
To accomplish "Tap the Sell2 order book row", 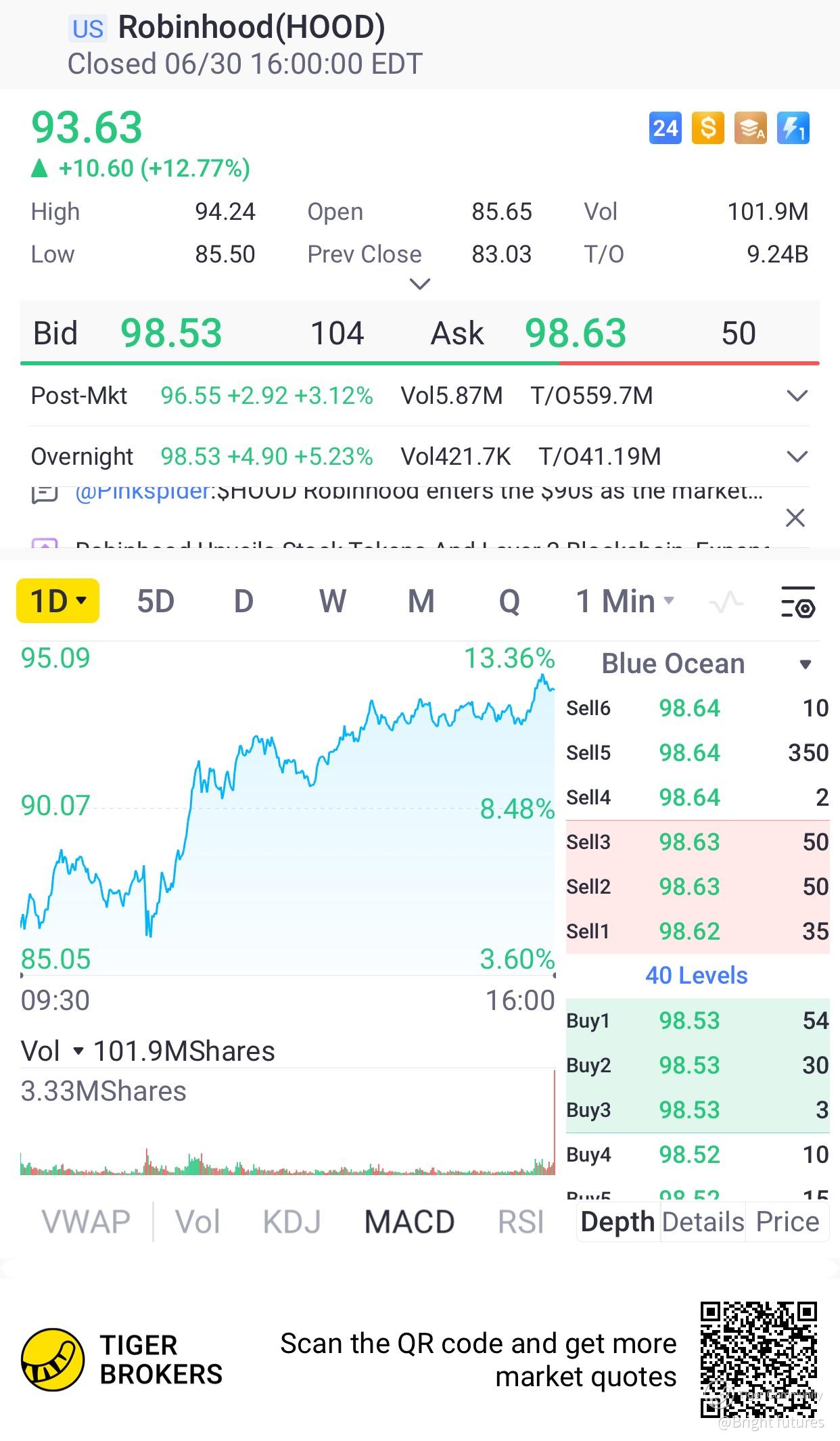I will pos(697,887).
